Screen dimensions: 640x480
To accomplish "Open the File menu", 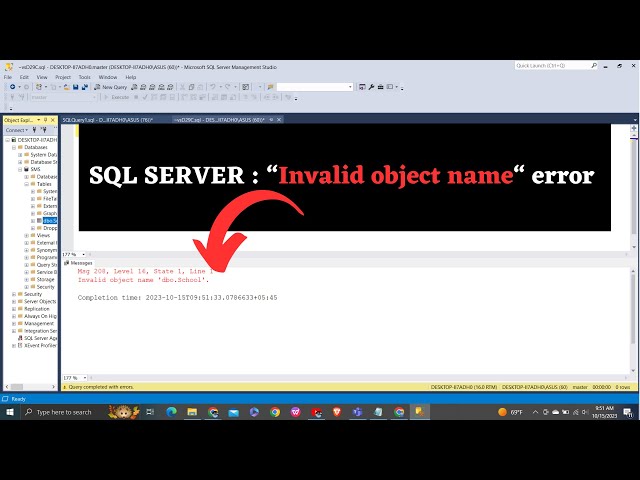I will click(8, 77).
